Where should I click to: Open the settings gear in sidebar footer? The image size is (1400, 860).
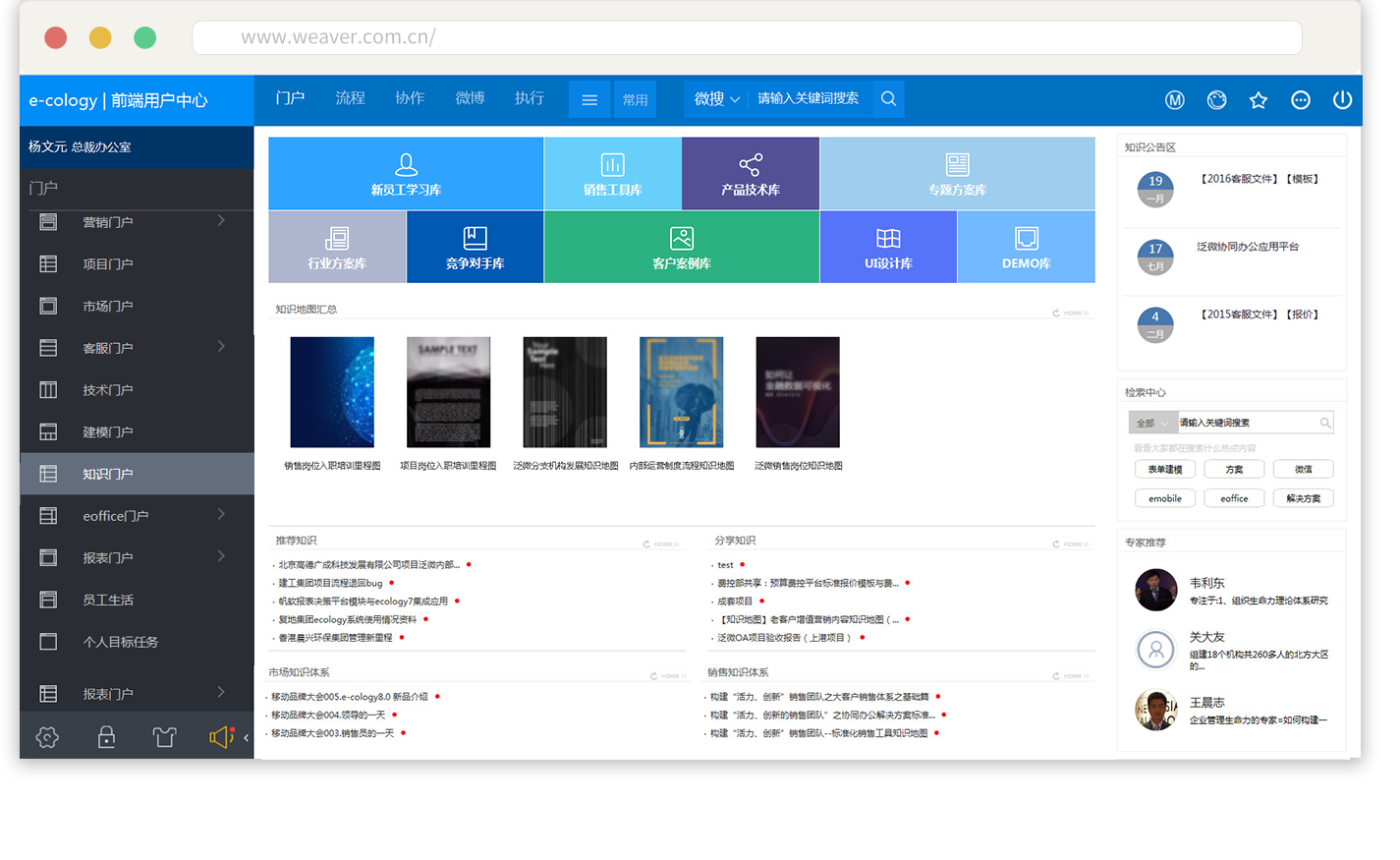pyautogui.click(x=47, y=737)
